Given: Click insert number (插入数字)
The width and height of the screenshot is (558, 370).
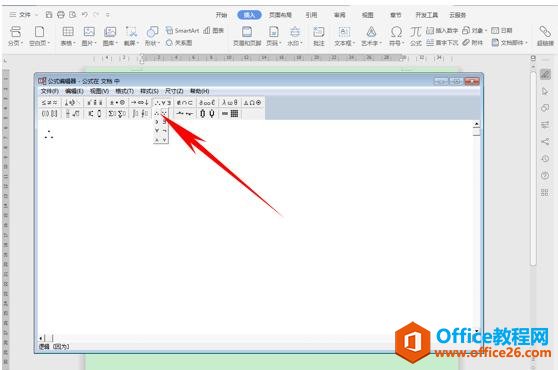Looking at the screenshot, I should (442, 31).
